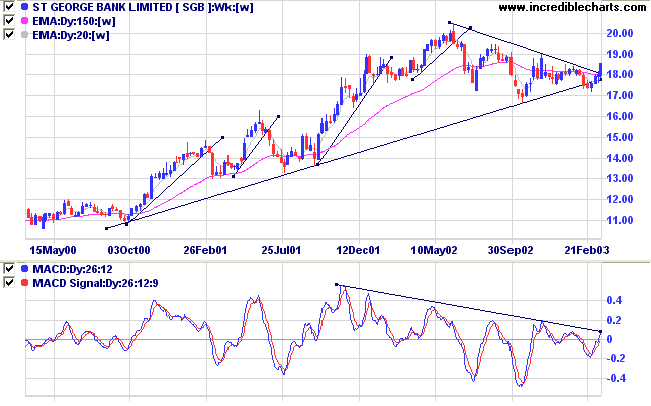Click the MACD -0.2 axis label
This screenshot has height=406, width=651.
pyautogui.click(x=614, y=358)
